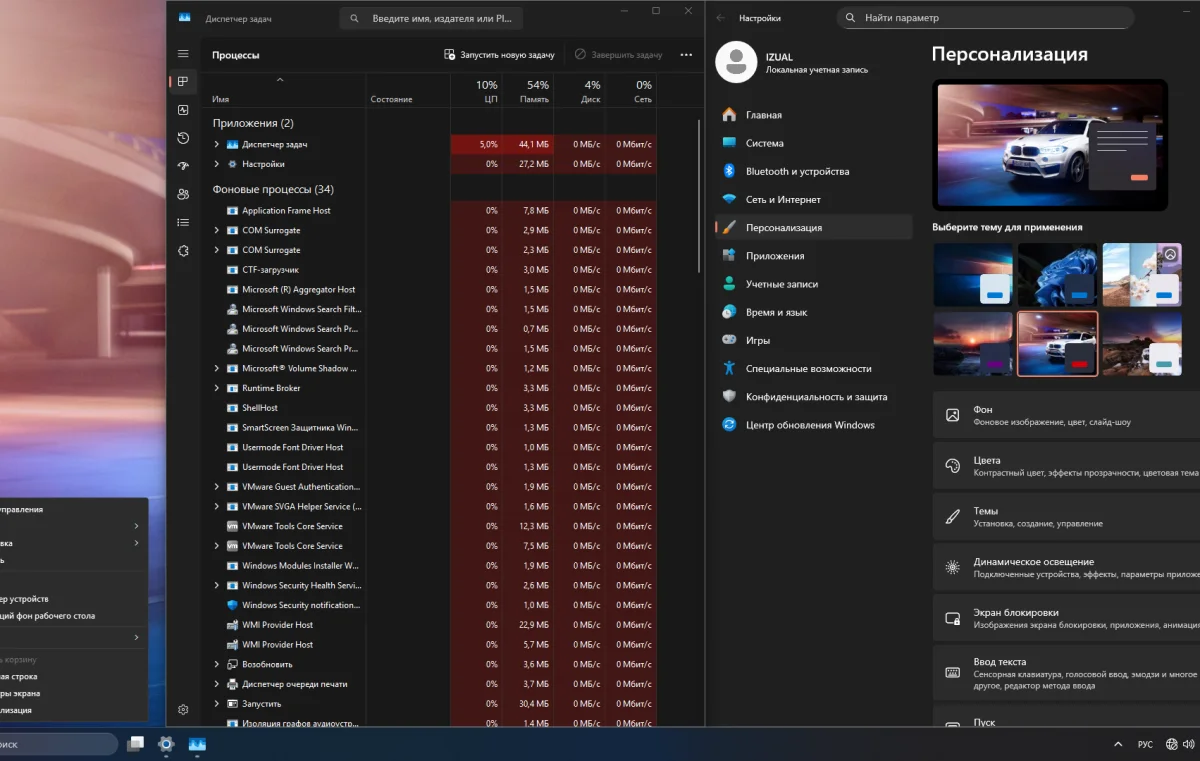1200x761 pixels.
Task: Open the Services puzzle icon in sidebar
Action: pos(183,250)
